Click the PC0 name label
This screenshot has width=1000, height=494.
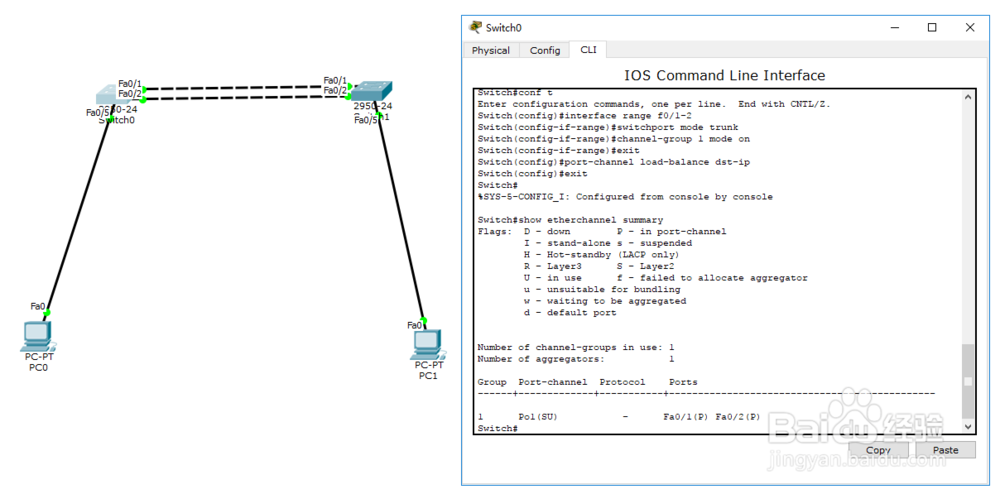coord(38,368)
